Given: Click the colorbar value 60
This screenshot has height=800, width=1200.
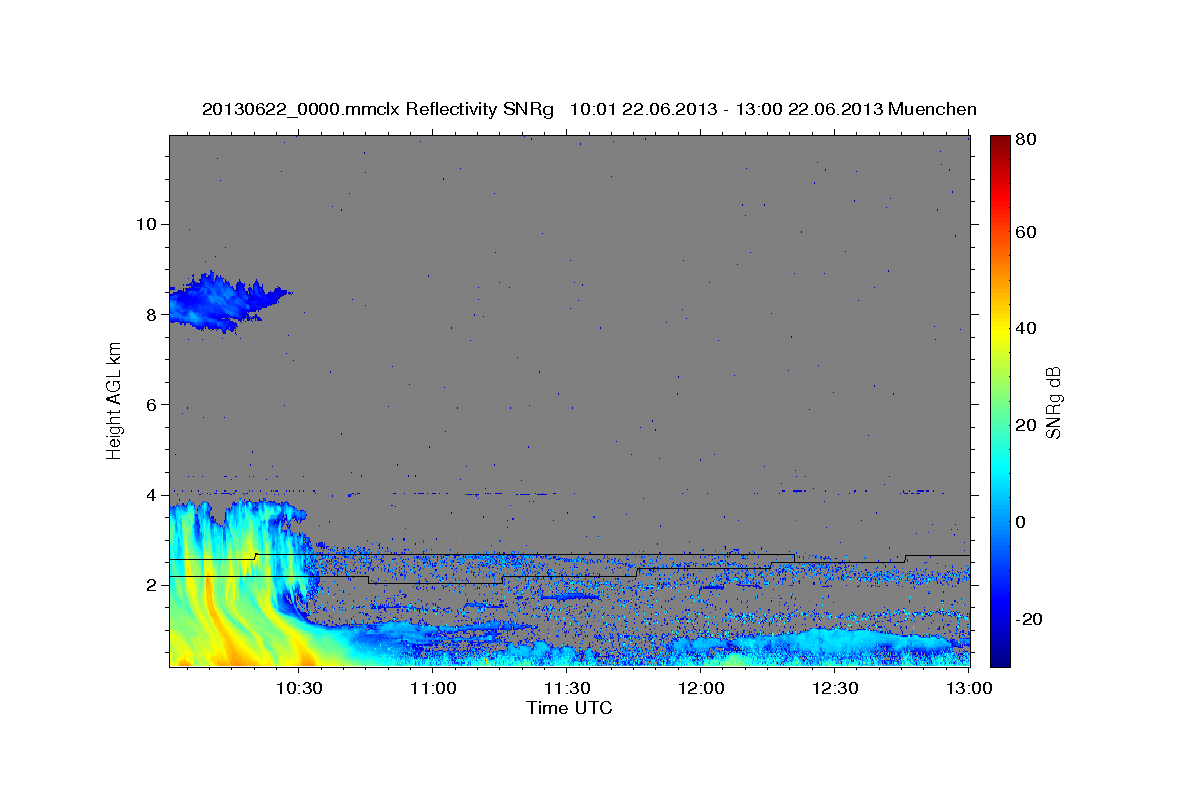Looking at the screenshot, I should coord(1025,232).
